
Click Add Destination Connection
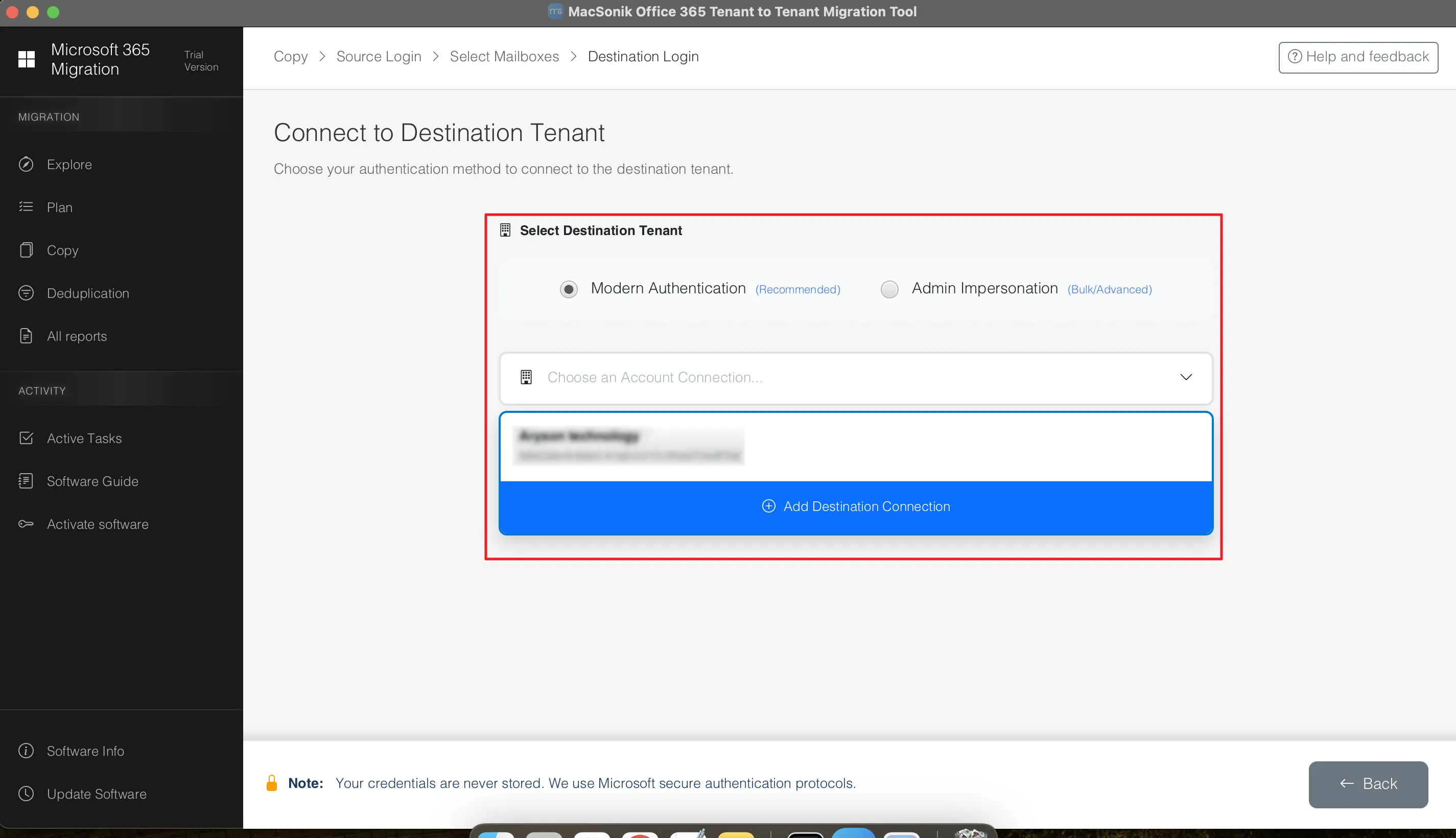(856, 506)
